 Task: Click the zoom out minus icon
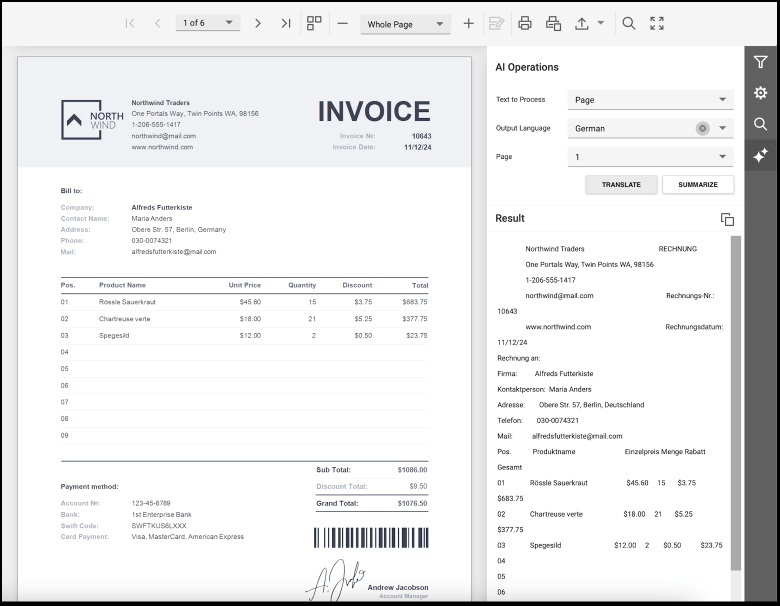[342, 23]
